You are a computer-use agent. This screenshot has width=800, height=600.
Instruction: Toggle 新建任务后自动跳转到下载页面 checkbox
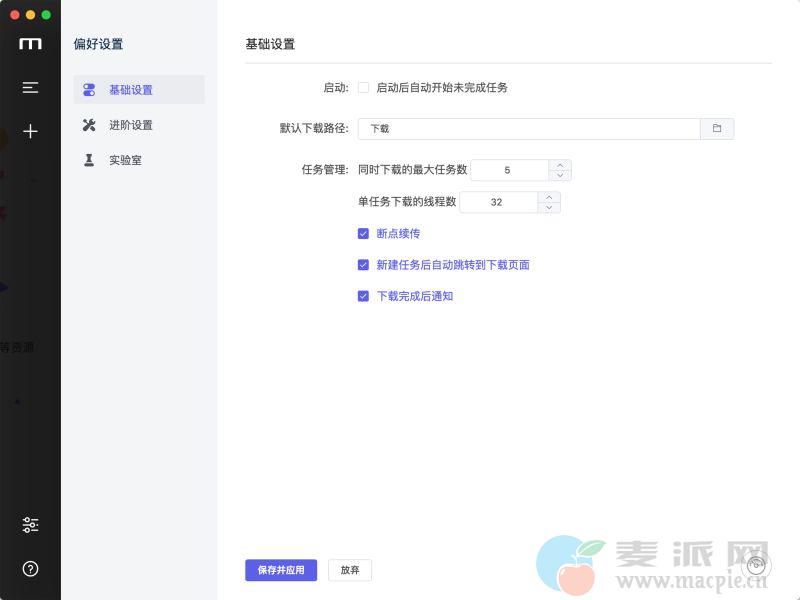pos(364,265)
